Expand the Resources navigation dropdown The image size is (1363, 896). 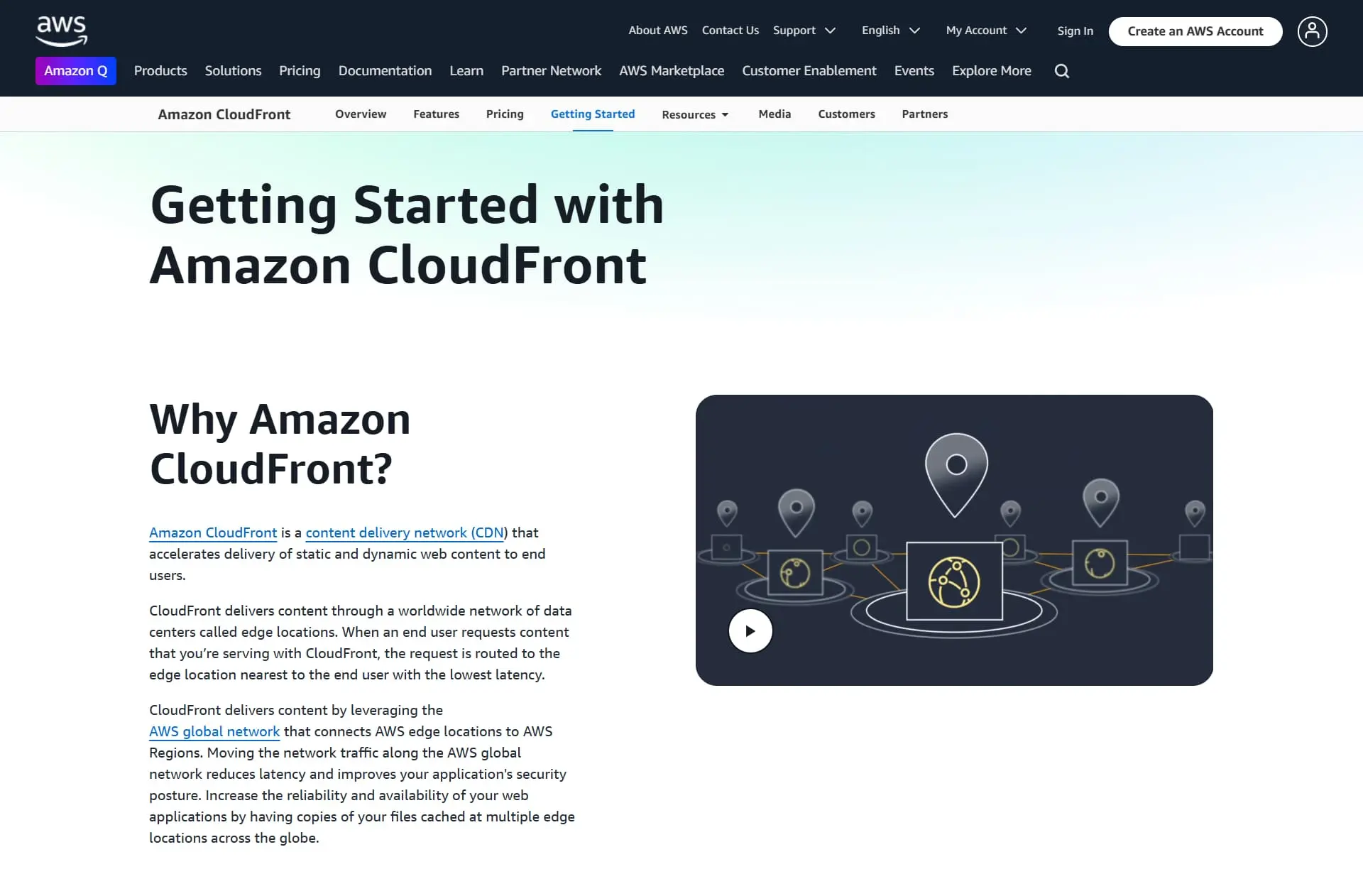click(x=694, y=114)
